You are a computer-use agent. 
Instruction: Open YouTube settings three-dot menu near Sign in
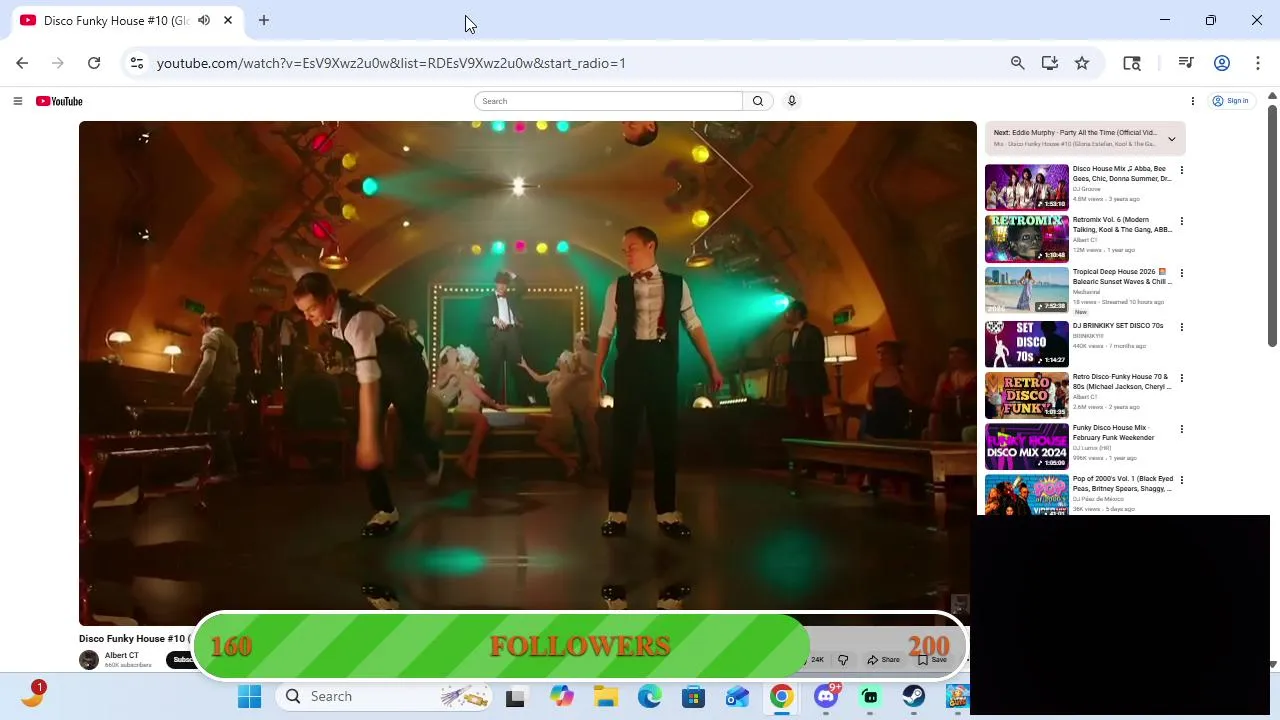(x=1192, y=101)
